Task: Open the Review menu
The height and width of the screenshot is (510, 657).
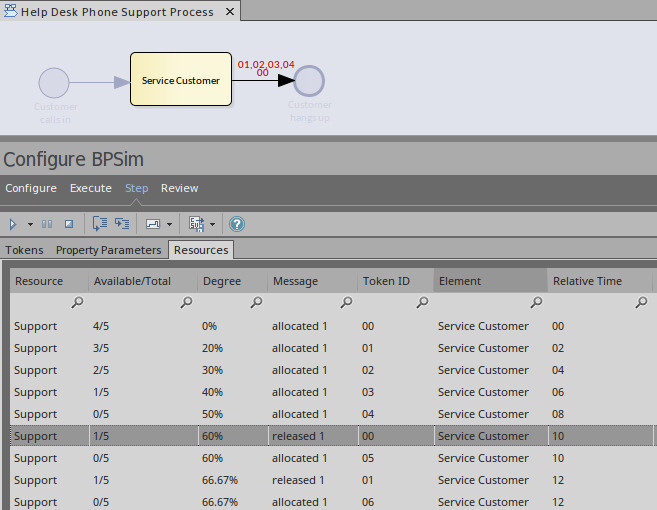Action: 180,188
